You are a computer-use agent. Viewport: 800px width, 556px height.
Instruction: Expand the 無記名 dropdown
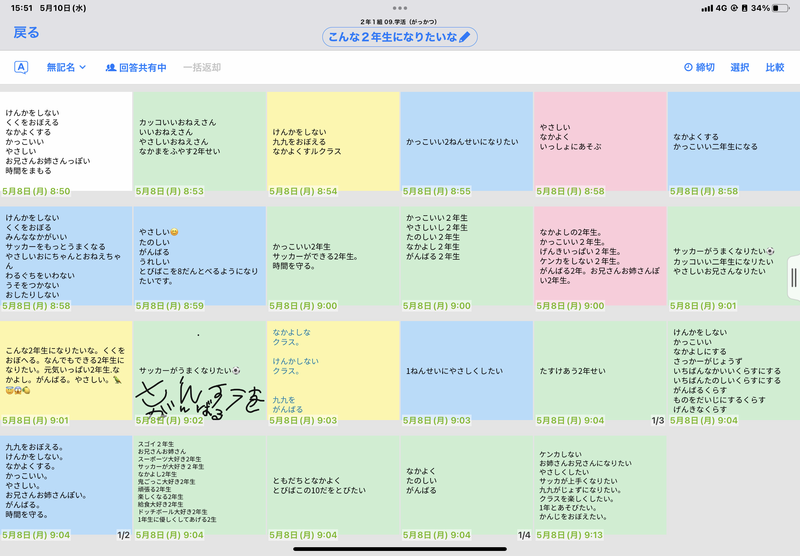(66, 67)
